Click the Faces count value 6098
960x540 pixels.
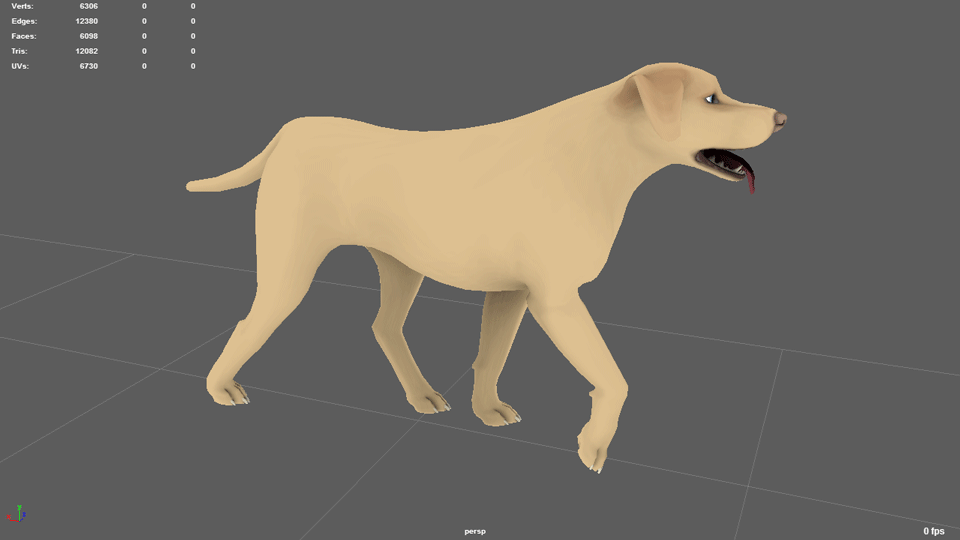pos(89,36)
